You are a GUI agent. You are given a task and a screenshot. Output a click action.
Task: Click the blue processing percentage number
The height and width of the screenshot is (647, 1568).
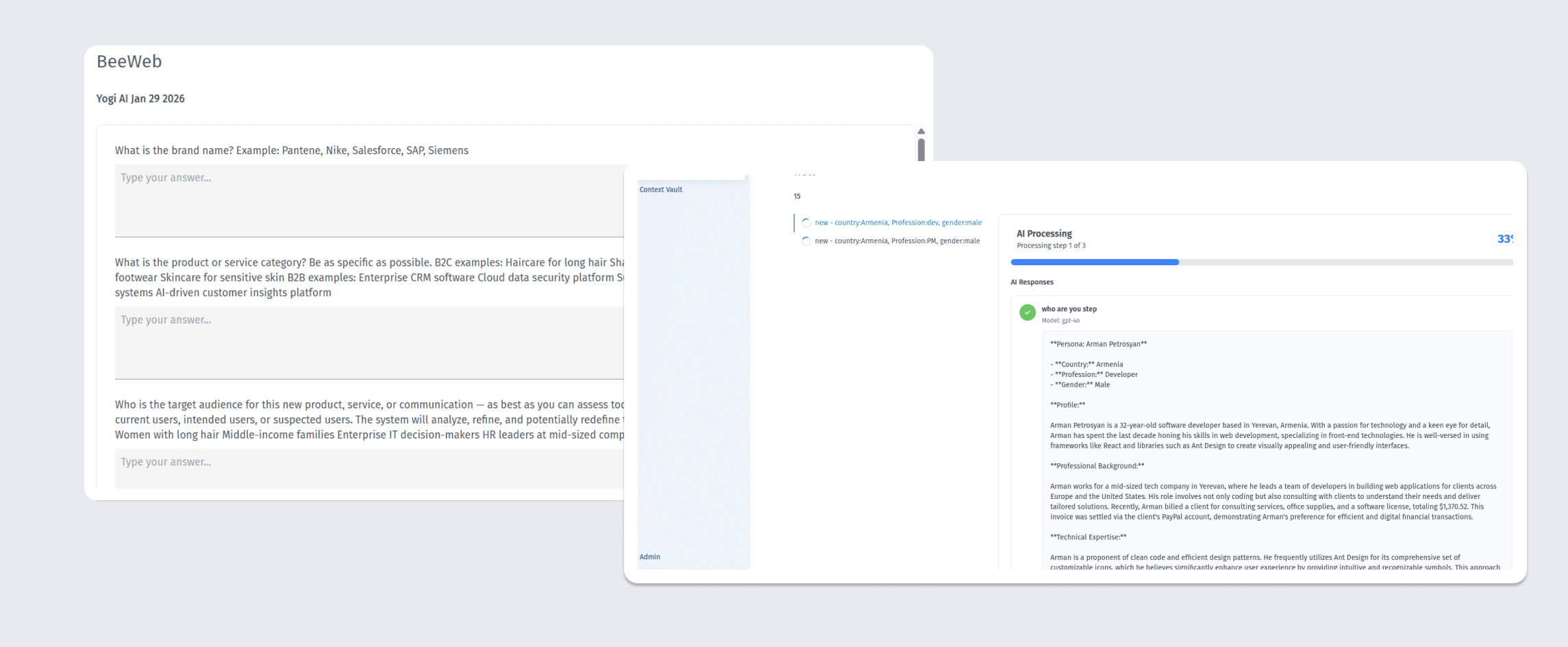click(1504, 239)
